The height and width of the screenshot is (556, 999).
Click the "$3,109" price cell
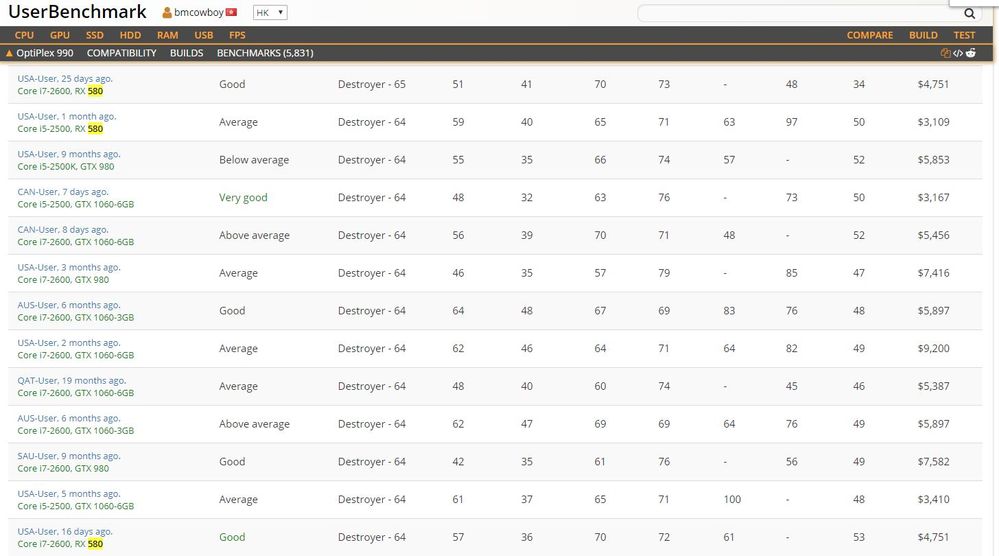coord(933,122)
